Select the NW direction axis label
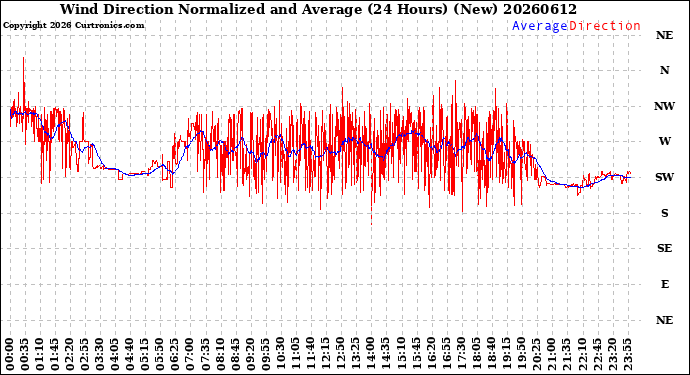 tap(664, 106)
